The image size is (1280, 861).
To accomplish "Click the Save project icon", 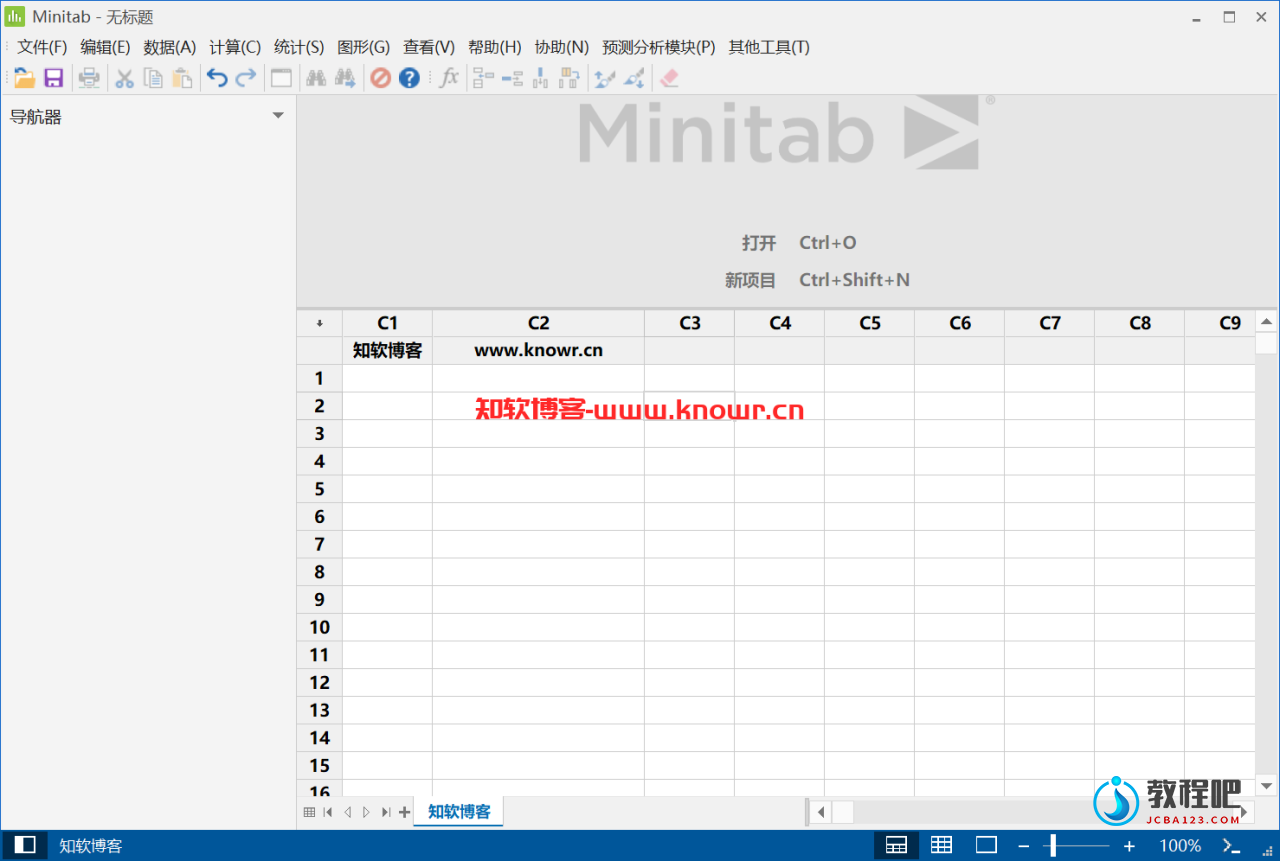I will [x=54, y=78].
